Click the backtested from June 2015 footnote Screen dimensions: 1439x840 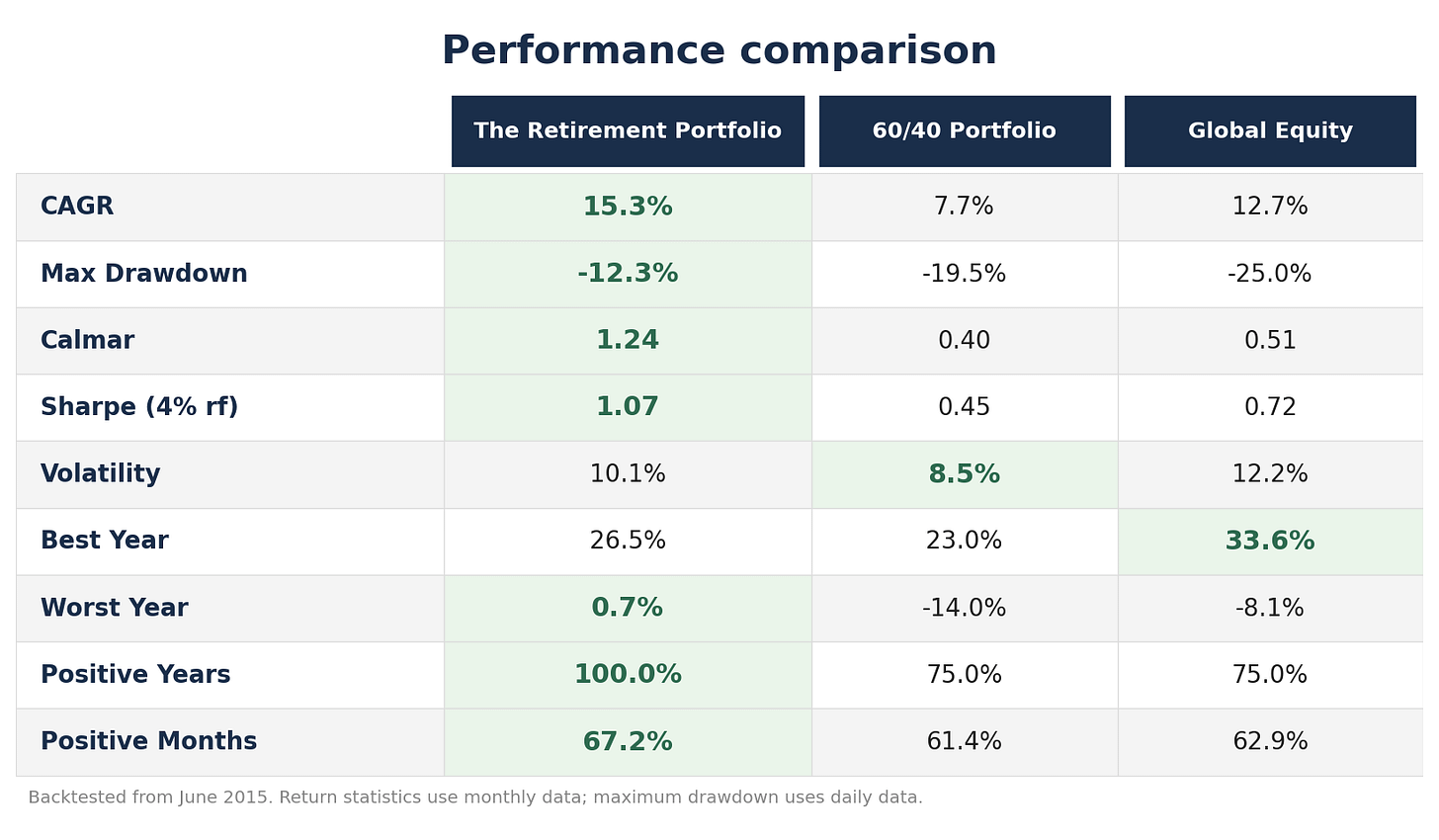(475, 798)
